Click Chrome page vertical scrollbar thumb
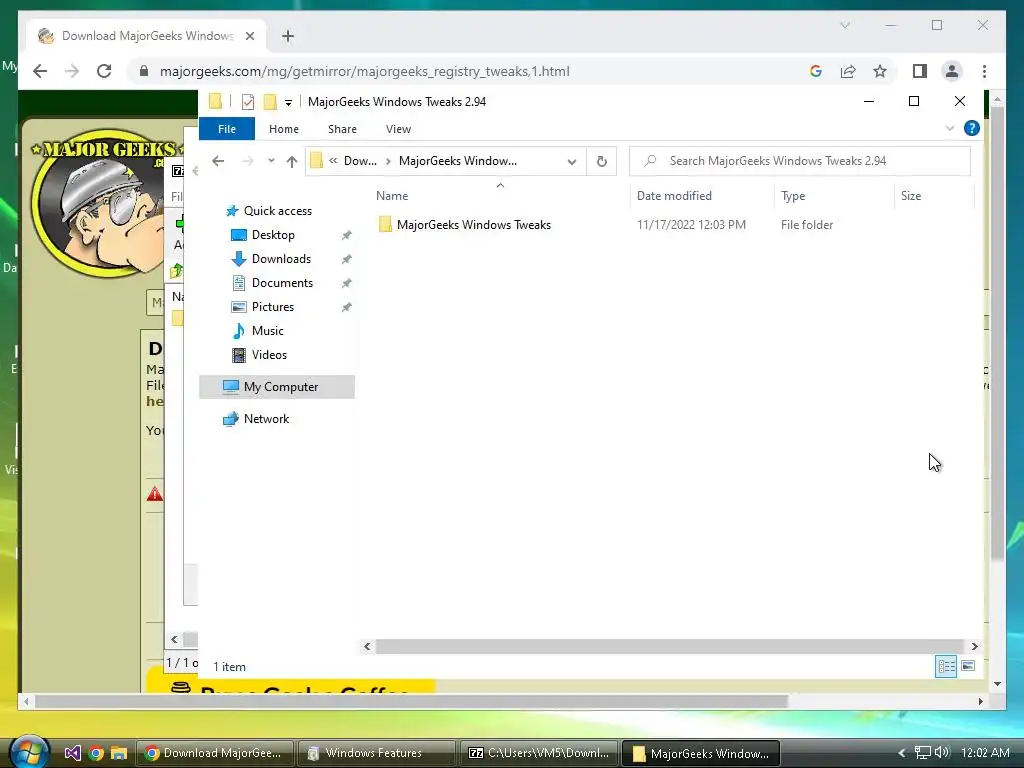The width and height of the screenshot is (1024, 768). (997, 333)
